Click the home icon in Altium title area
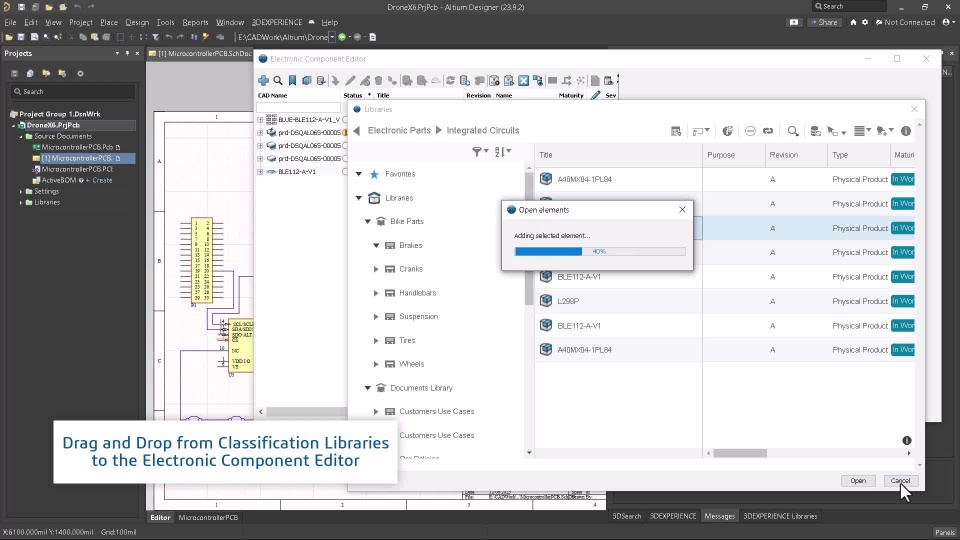960x540 pixels. (853, 22)
